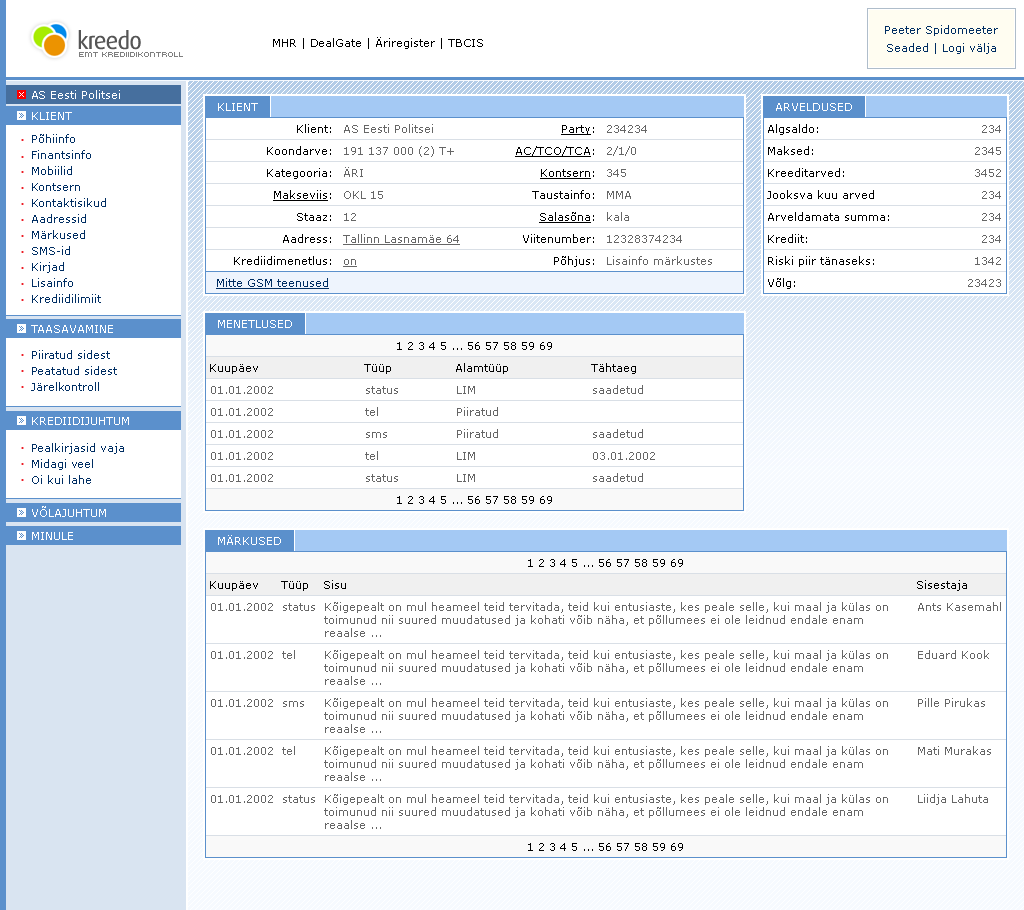Open the note entered by Eduard Kook

[x=606, y=668]
